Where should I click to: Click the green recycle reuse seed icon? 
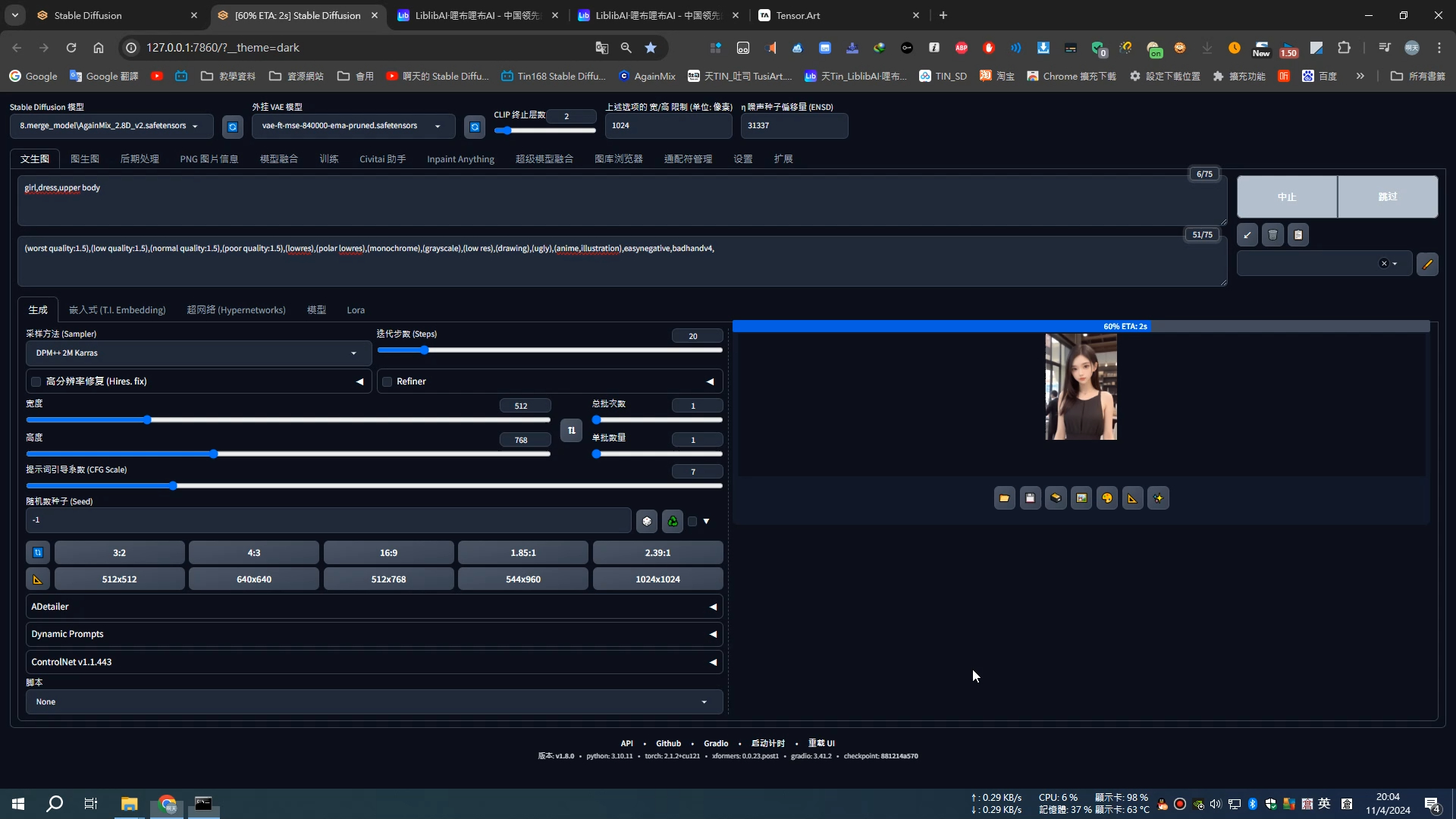coord(673,521)
